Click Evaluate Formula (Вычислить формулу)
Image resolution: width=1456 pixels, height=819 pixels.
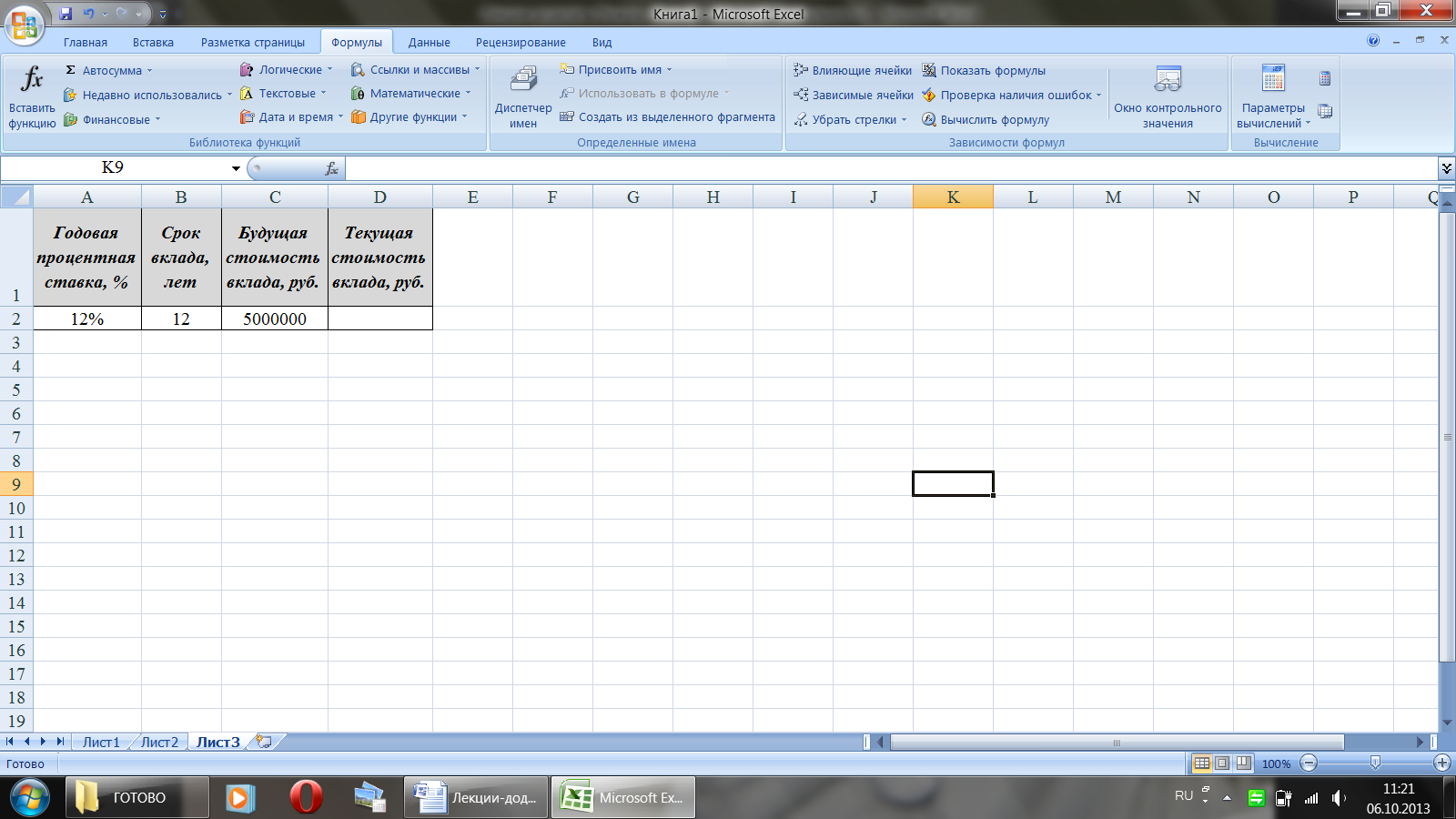click(x=986, y=119)
